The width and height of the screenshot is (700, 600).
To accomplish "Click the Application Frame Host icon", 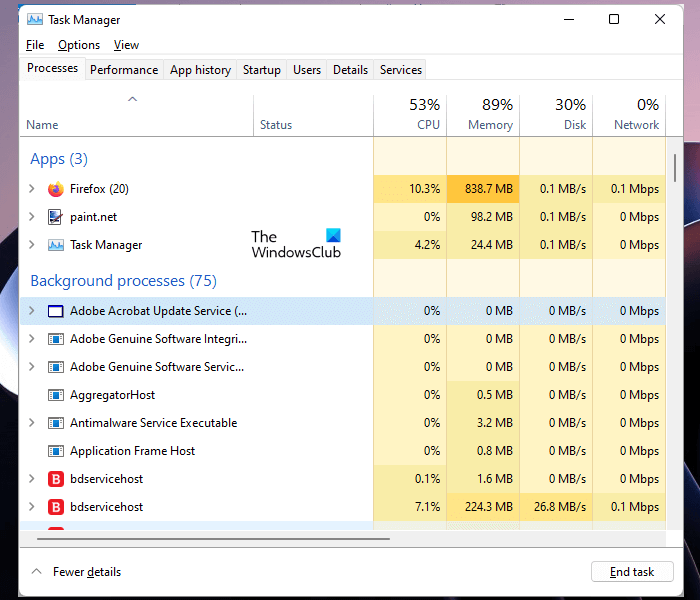I will coord(56,451).
